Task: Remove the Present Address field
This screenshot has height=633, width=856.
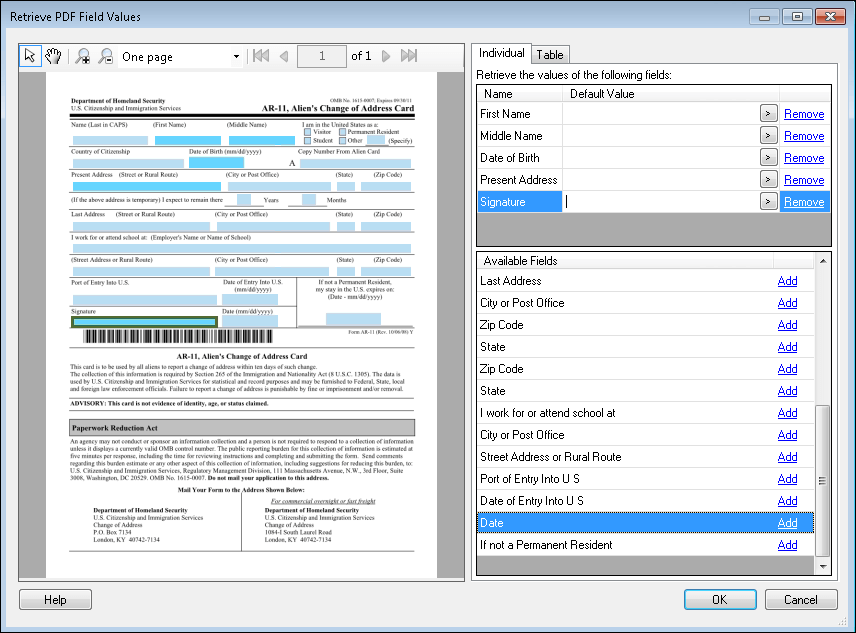Action: [804, 180]
